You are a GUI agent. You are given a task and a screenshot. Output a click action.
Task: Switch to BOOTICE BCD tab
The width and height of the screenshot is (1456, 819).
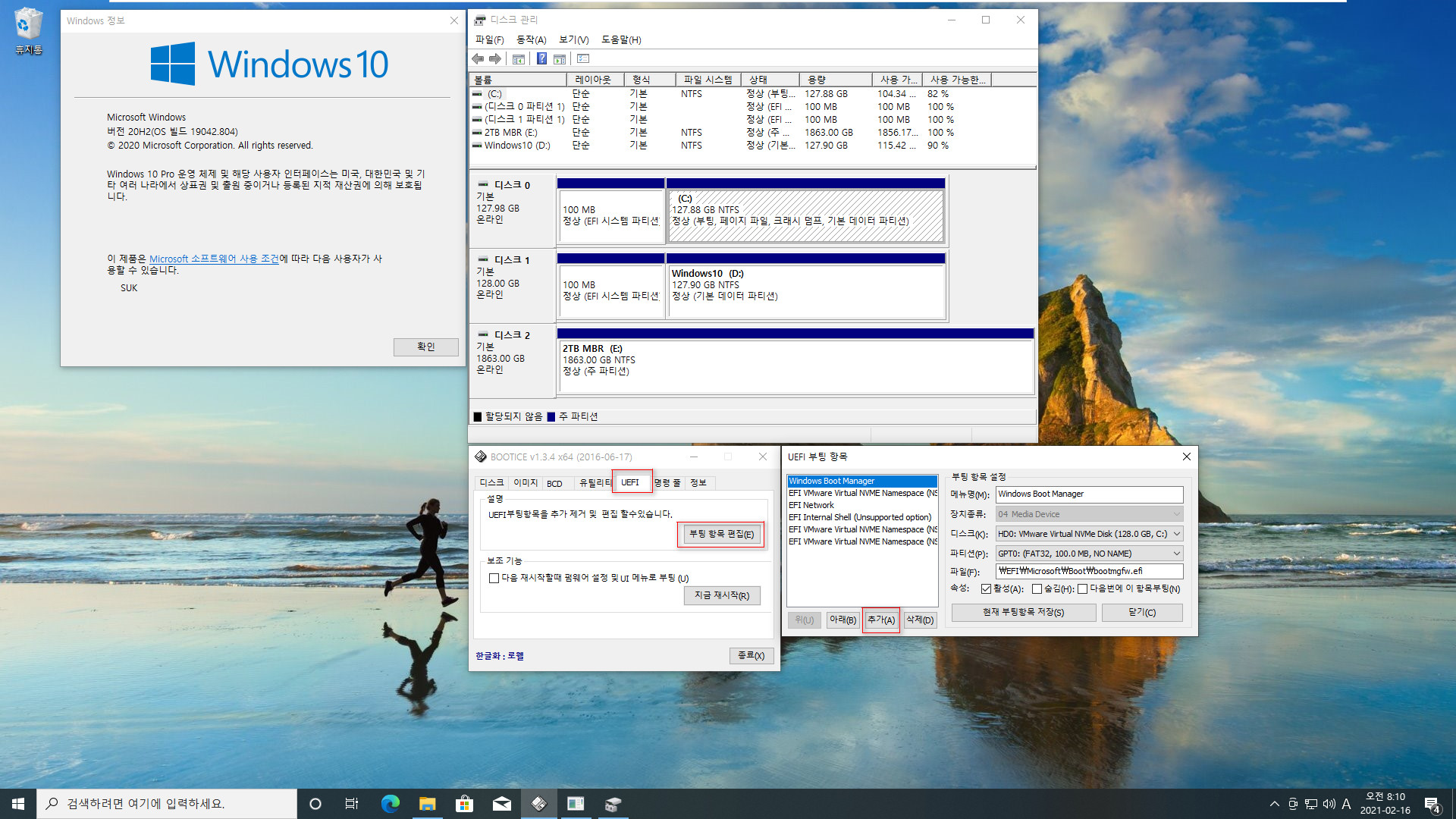[x=554, y=483]
